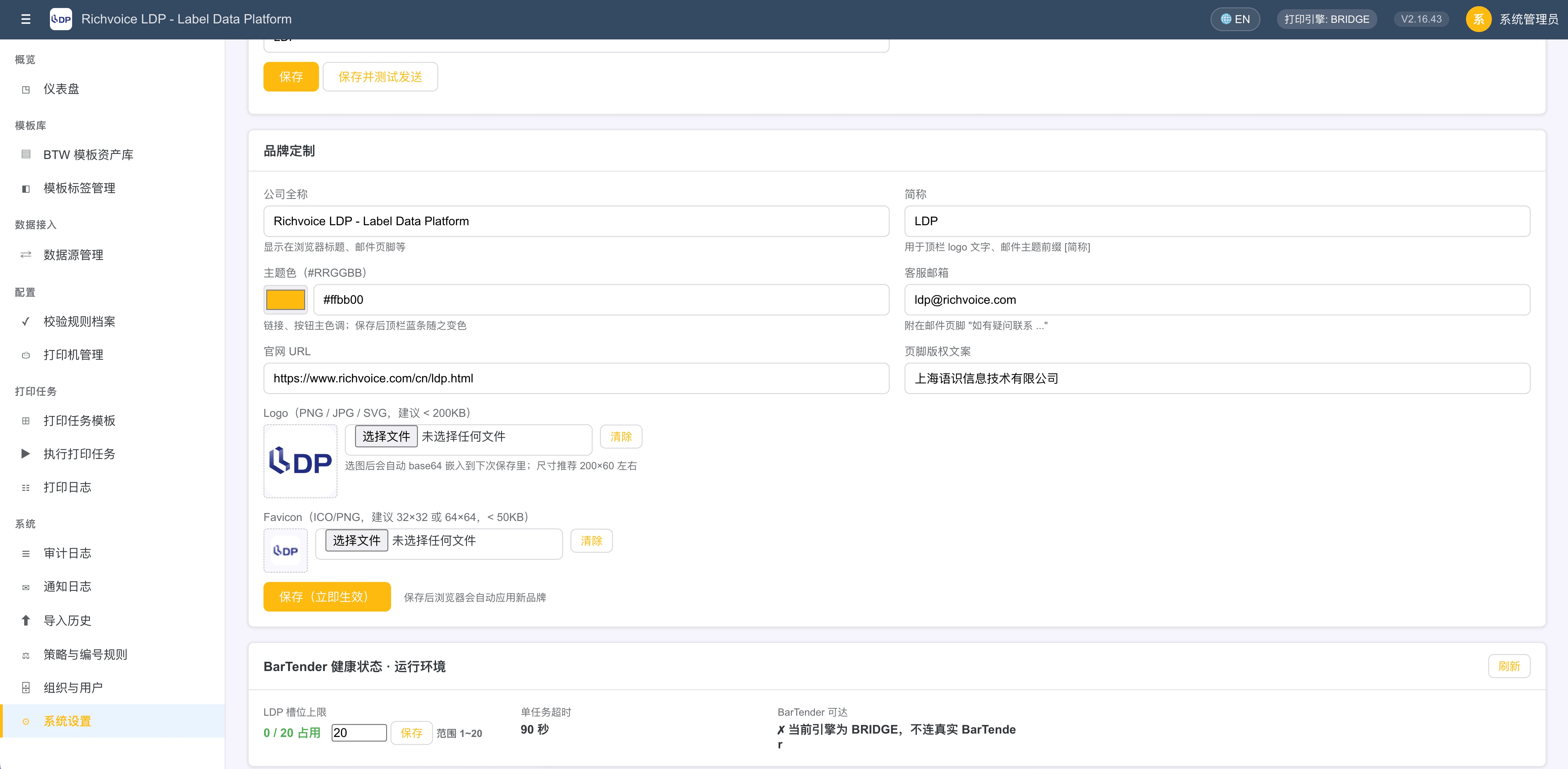Screen dimensions: 1568x769
Task: Click the user avatar 系 circle
Action: [1479, 19]
